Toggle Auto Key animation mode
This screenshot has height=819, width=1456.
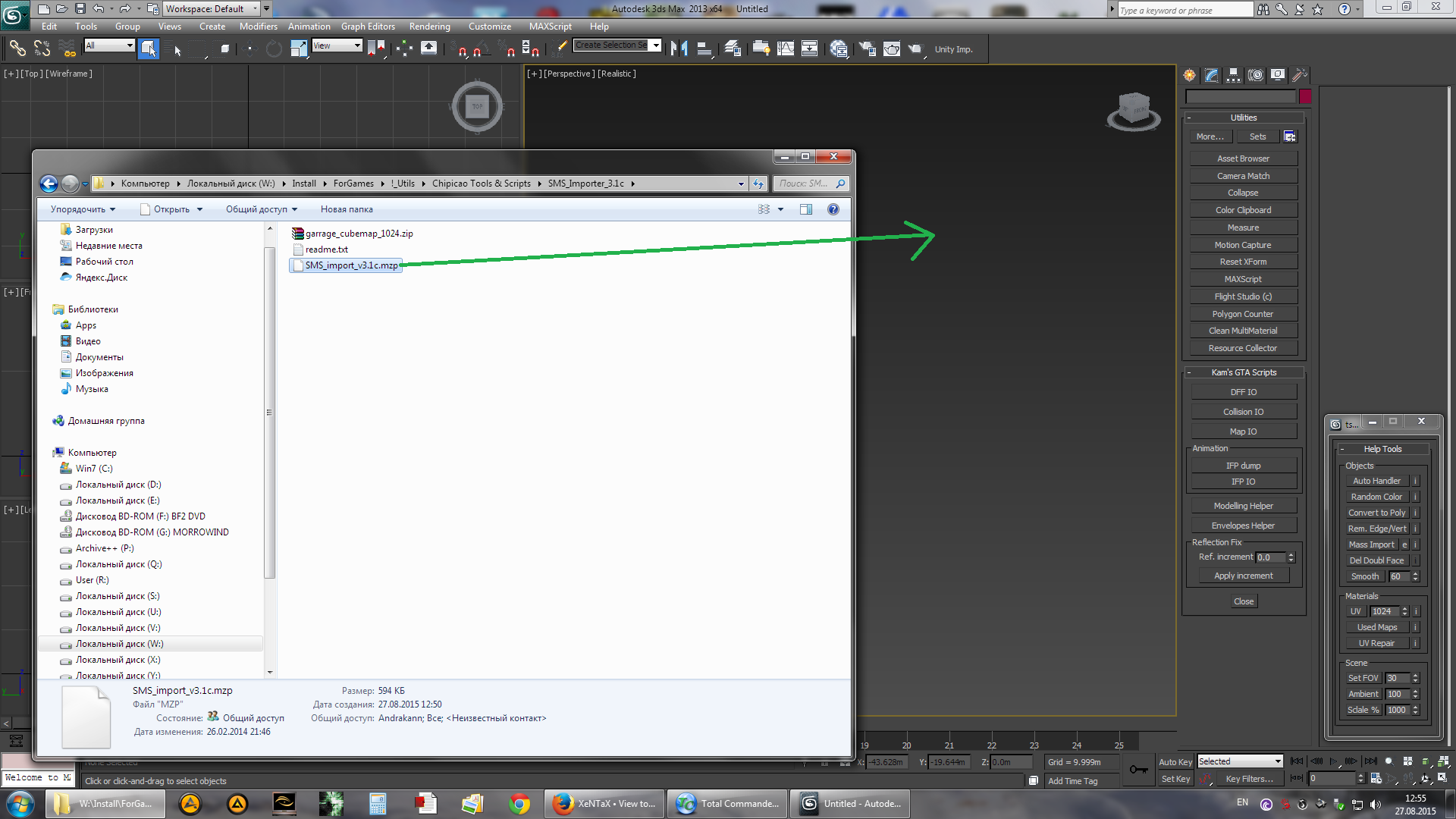(1175, 762)
